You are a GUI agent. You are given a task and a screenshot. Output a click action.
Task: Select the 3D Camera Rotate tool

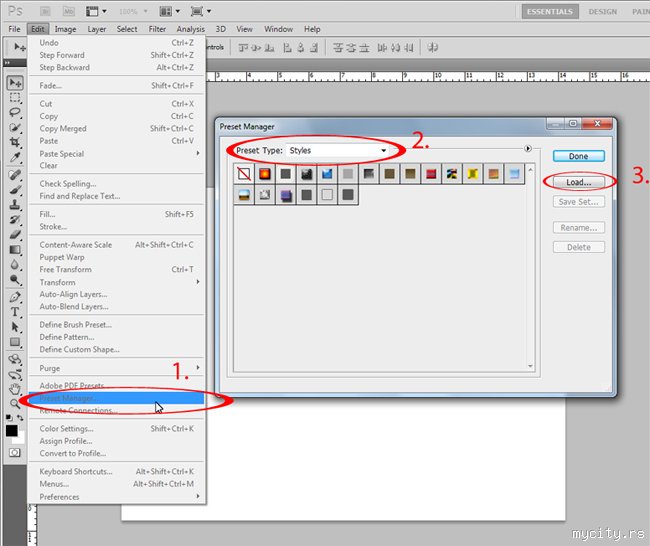tap(15, 375)
